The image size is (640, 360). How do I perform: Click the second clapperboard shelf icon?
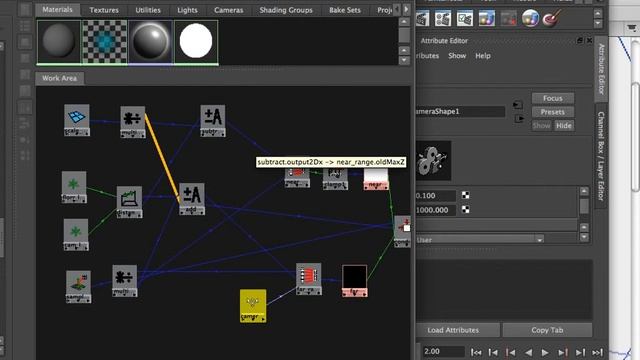coord(443,18)
